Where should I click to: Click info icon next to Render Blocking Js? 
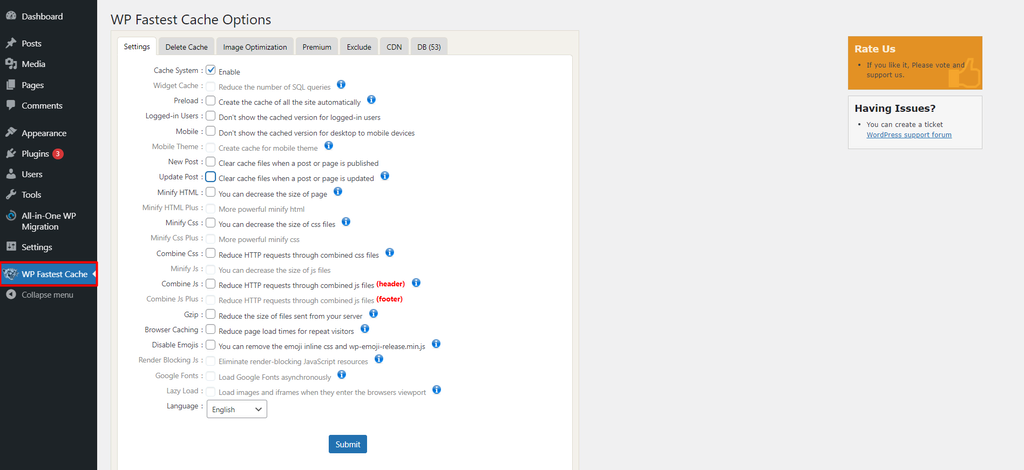click(379, 359)
